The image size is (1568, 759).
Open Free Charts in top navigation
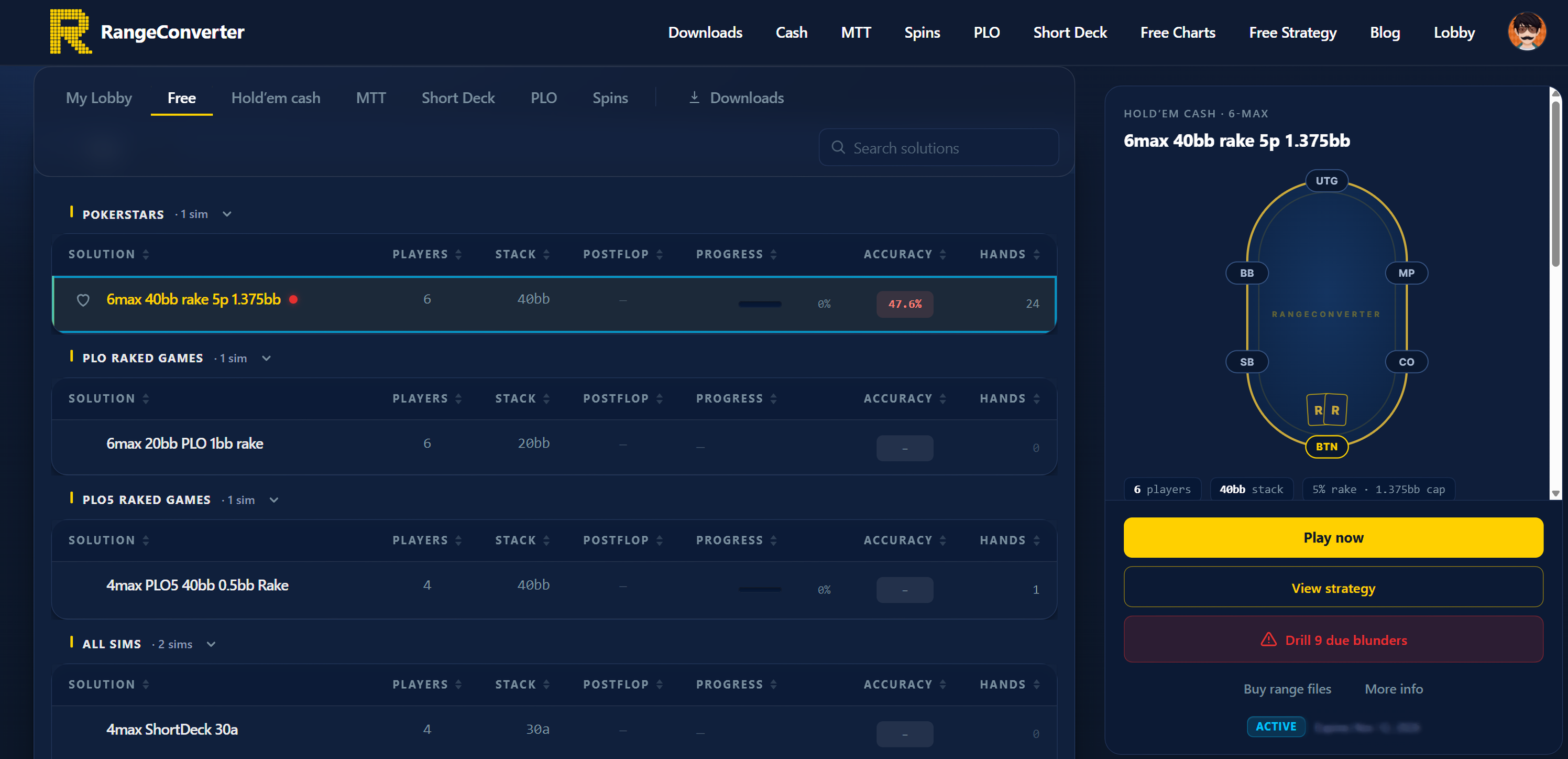tap(1177, 32)
